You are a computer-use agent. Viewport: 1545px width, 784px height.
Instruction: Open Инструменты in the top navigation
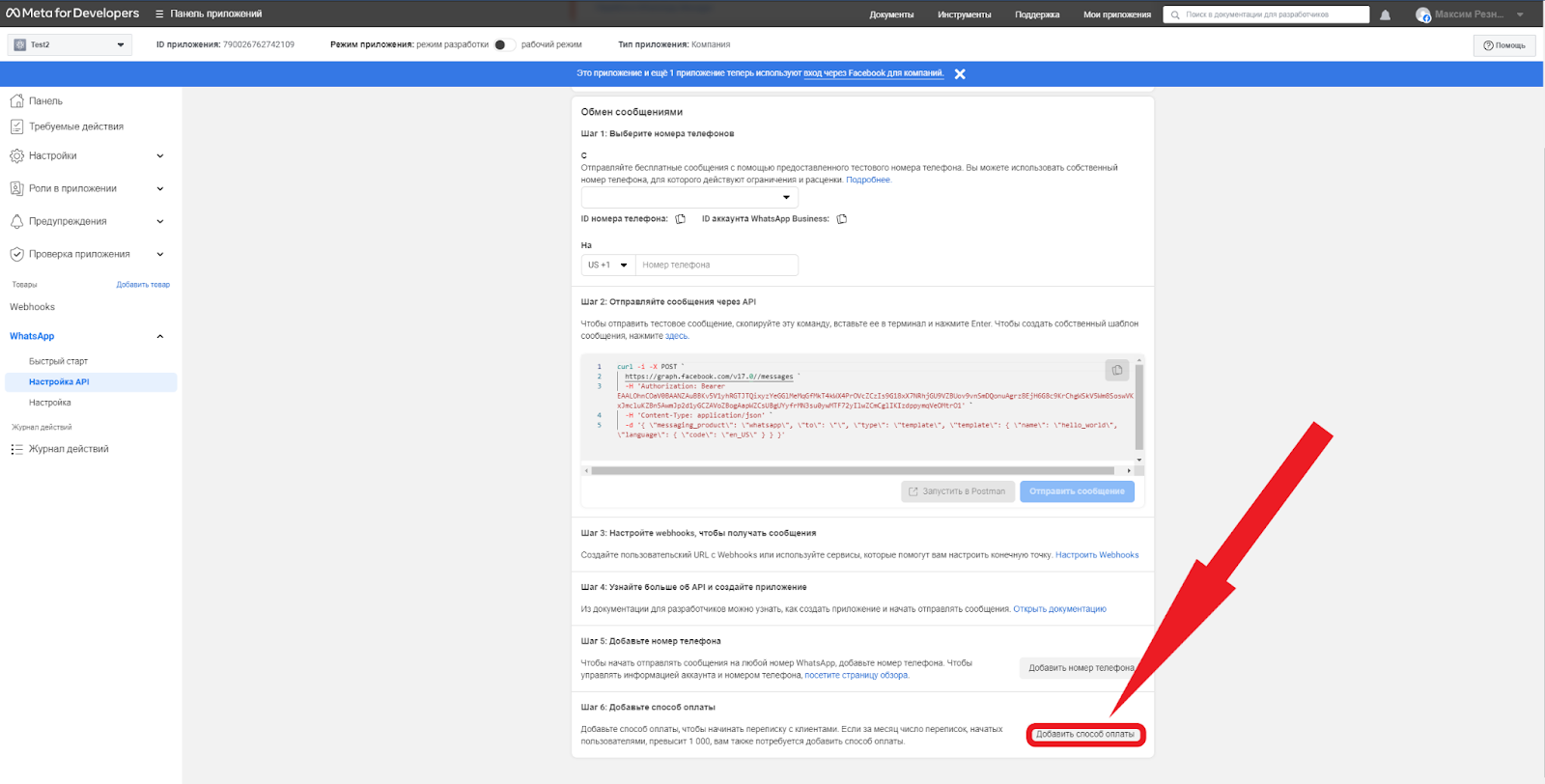click(x=964, y=14)
